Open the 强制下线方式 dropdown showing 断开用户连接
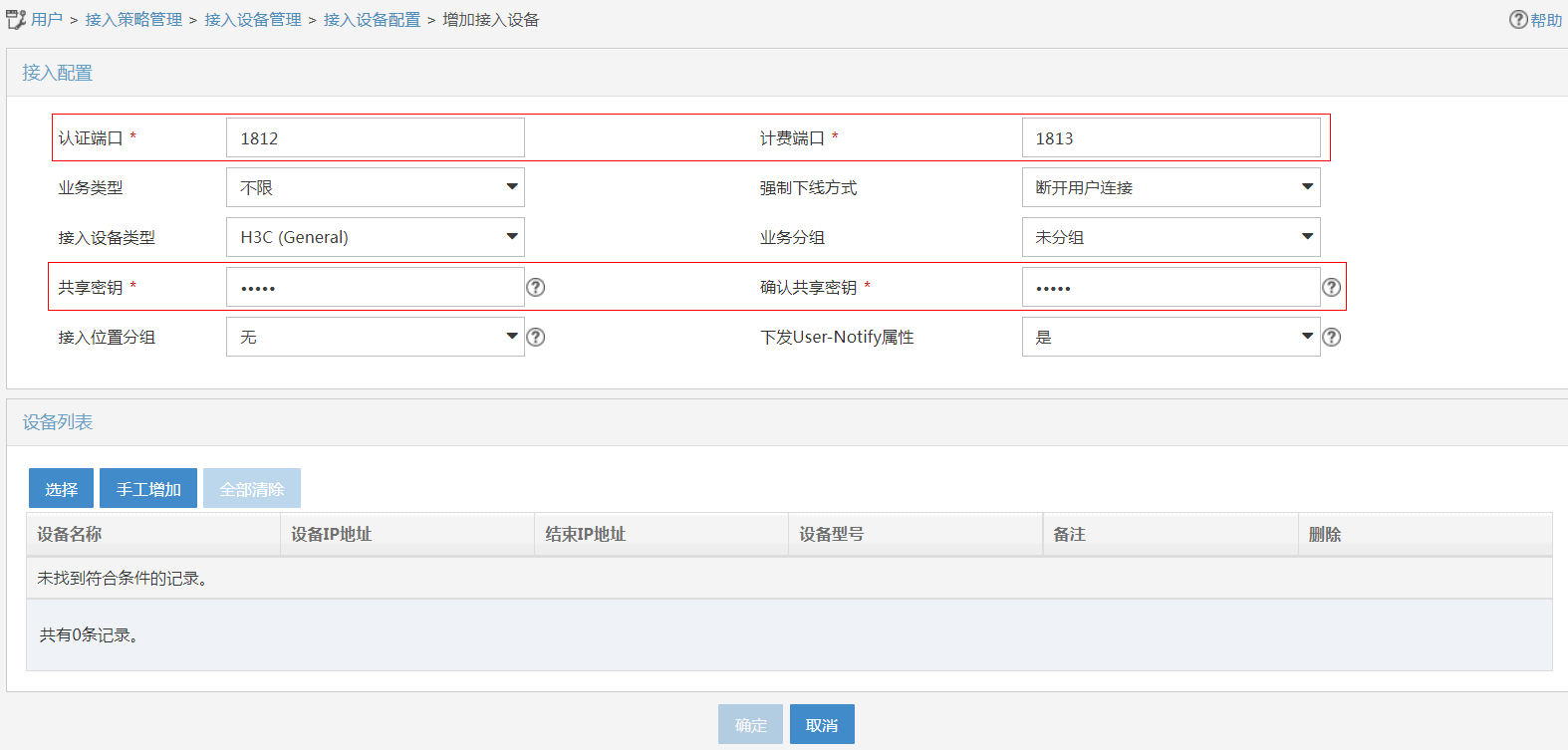Screen dimensions: 1568x750 pos(1172,187)
